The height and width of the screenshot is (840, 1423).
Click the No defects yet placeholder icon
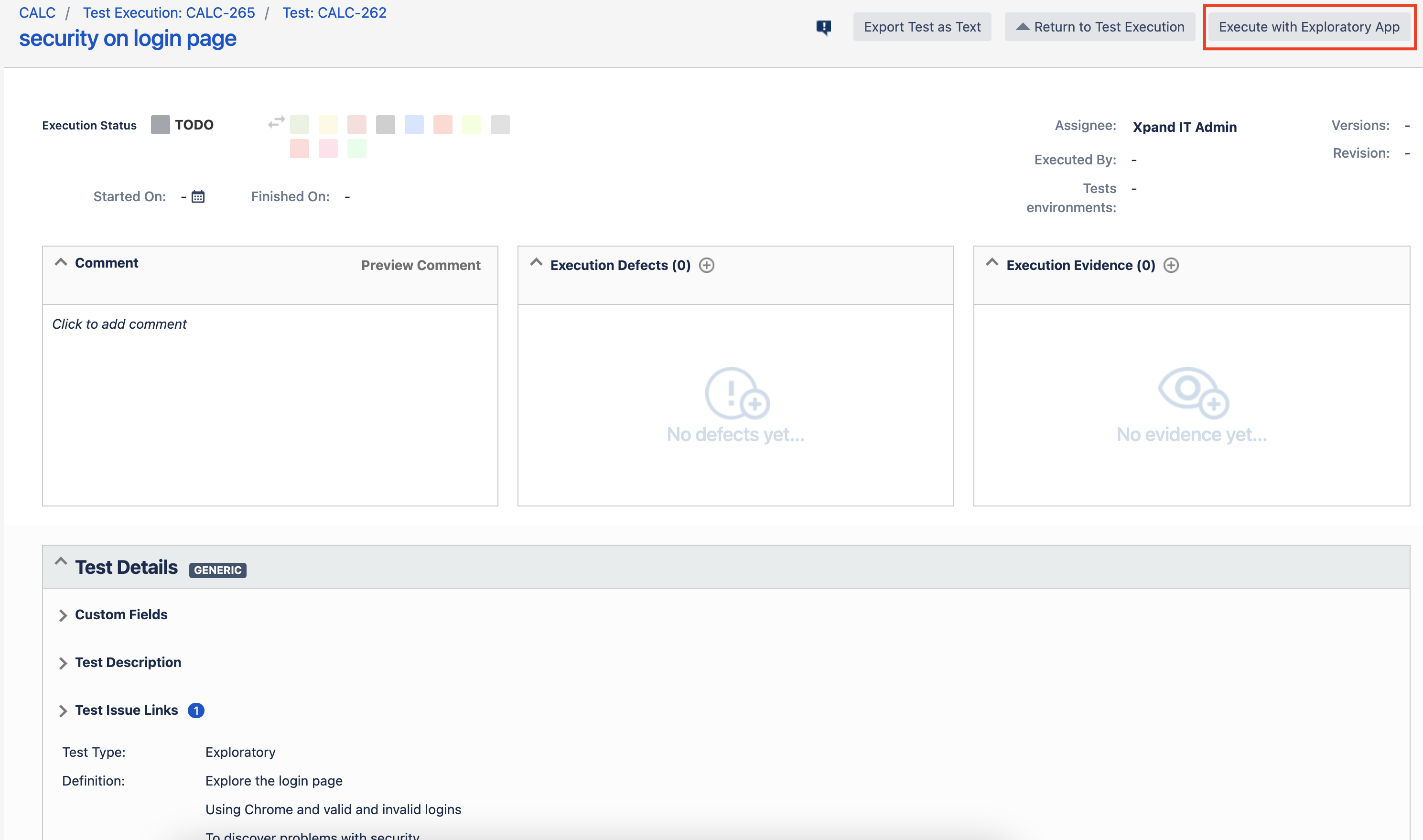[737, 393]
